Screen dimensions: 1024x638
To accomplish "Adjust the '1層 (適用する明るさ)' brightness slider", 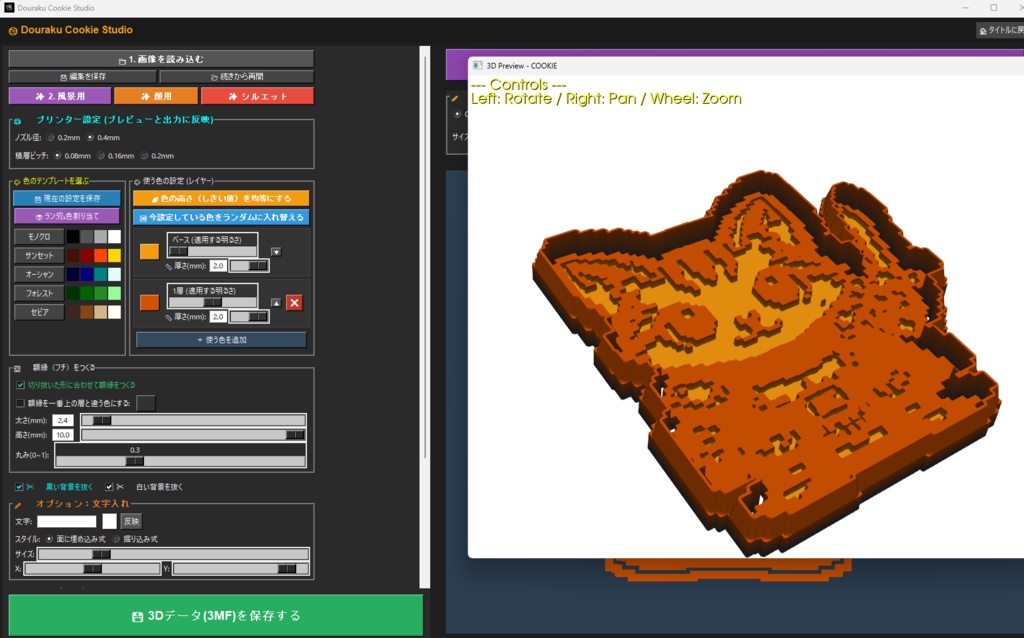I will pos(213,302).
